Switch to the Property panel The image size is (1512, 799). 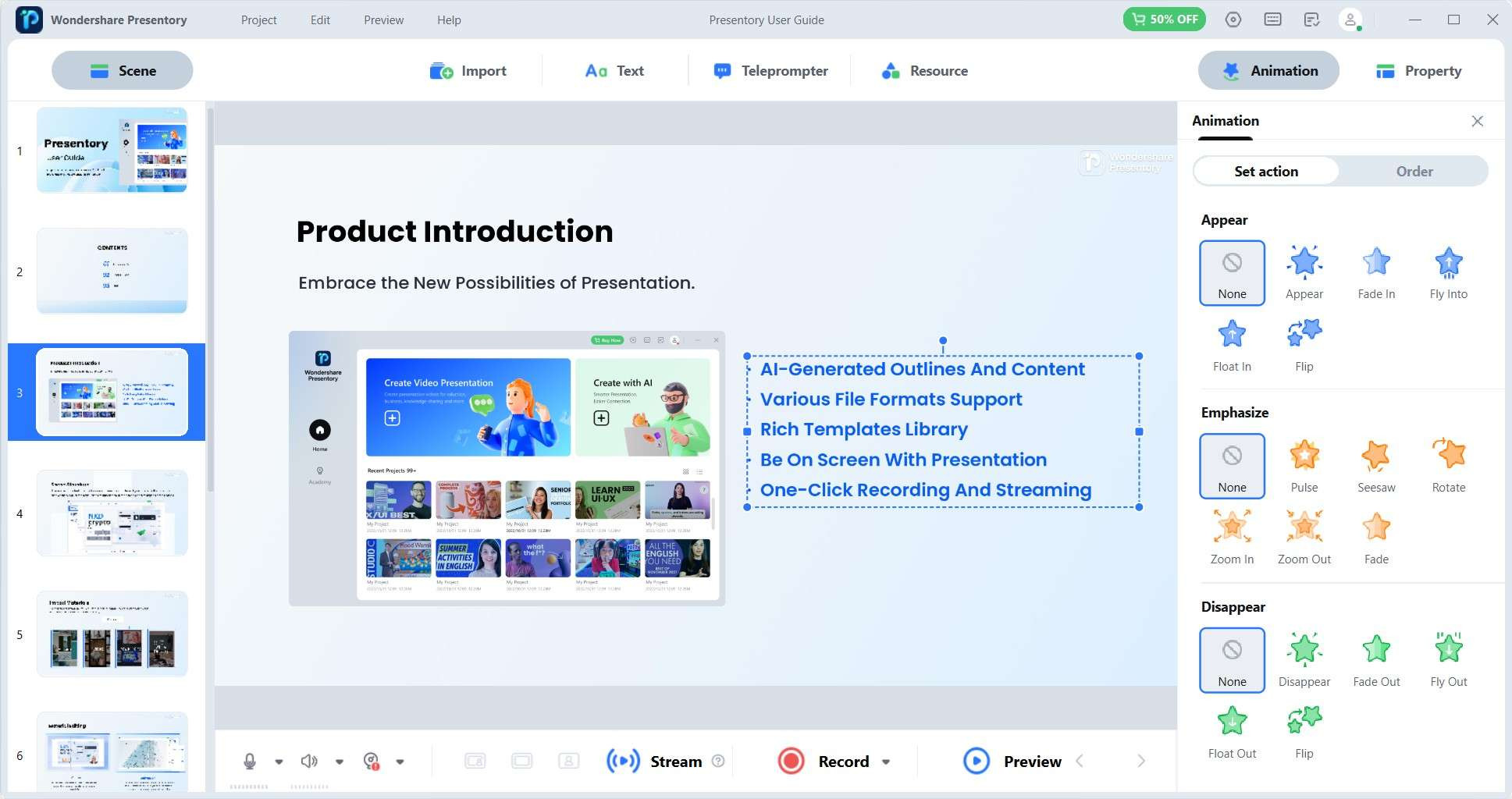click(1418, 70)
